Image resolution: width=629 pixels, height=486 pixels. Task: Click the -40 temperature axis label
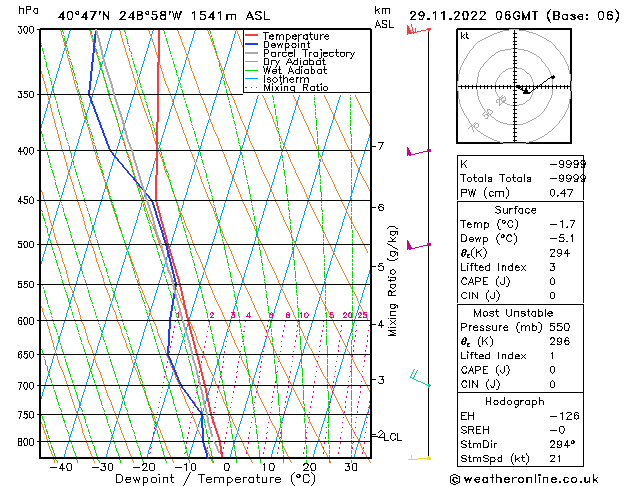pos(61,467)
